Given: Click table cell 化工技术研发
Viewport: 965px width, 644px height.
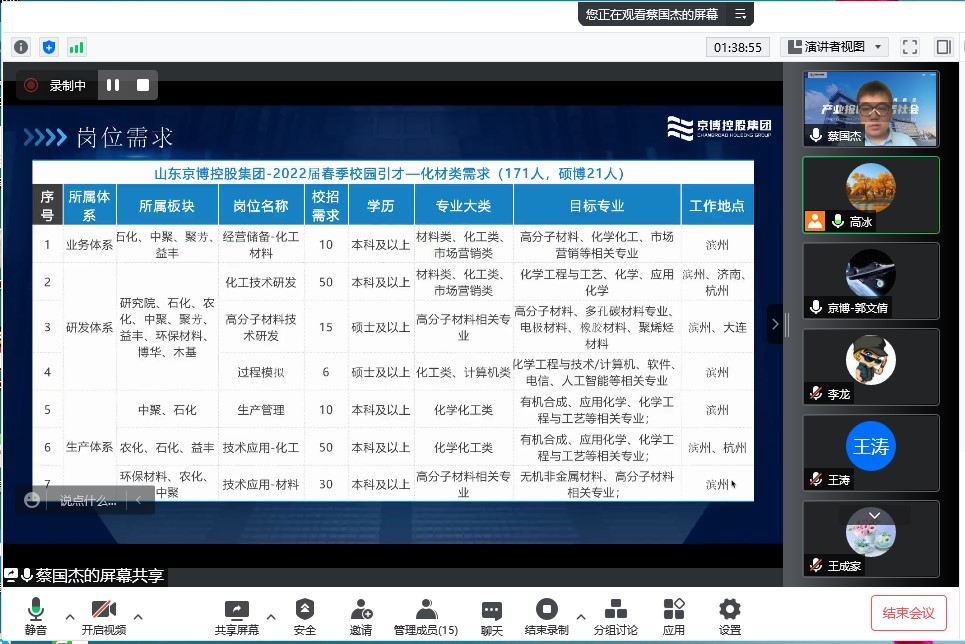Looking at the screenshot, I should pyautogui.click(x=260, y=282).
